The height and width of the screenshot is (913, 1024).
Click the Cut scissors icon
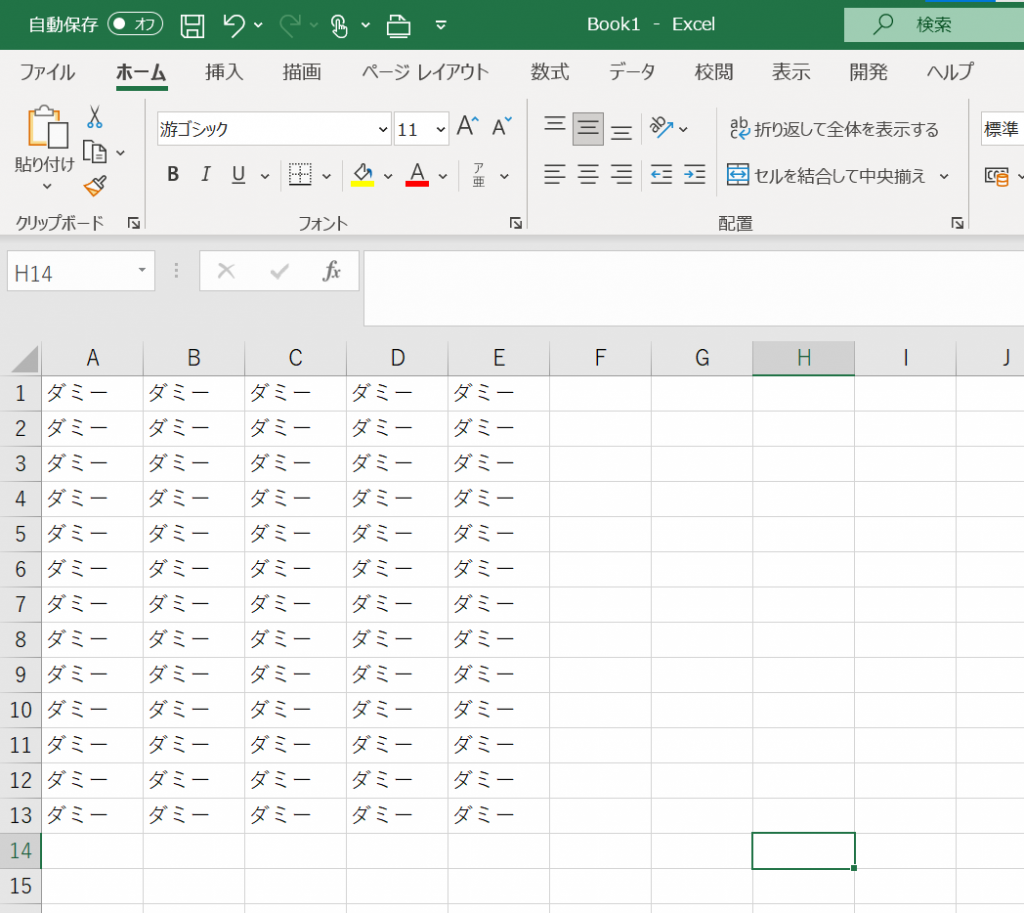pyautogui.click(x=95, y=117)
